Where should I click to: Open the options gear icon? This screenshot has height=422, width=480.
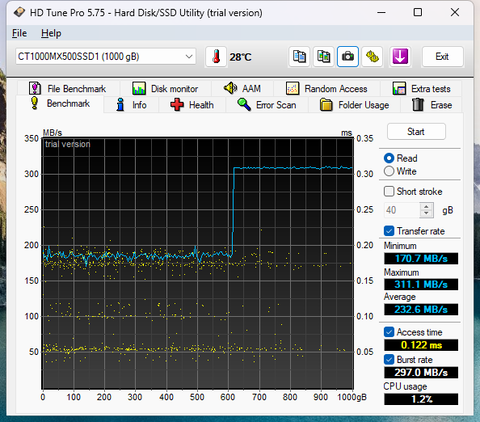tap(372, 57)
